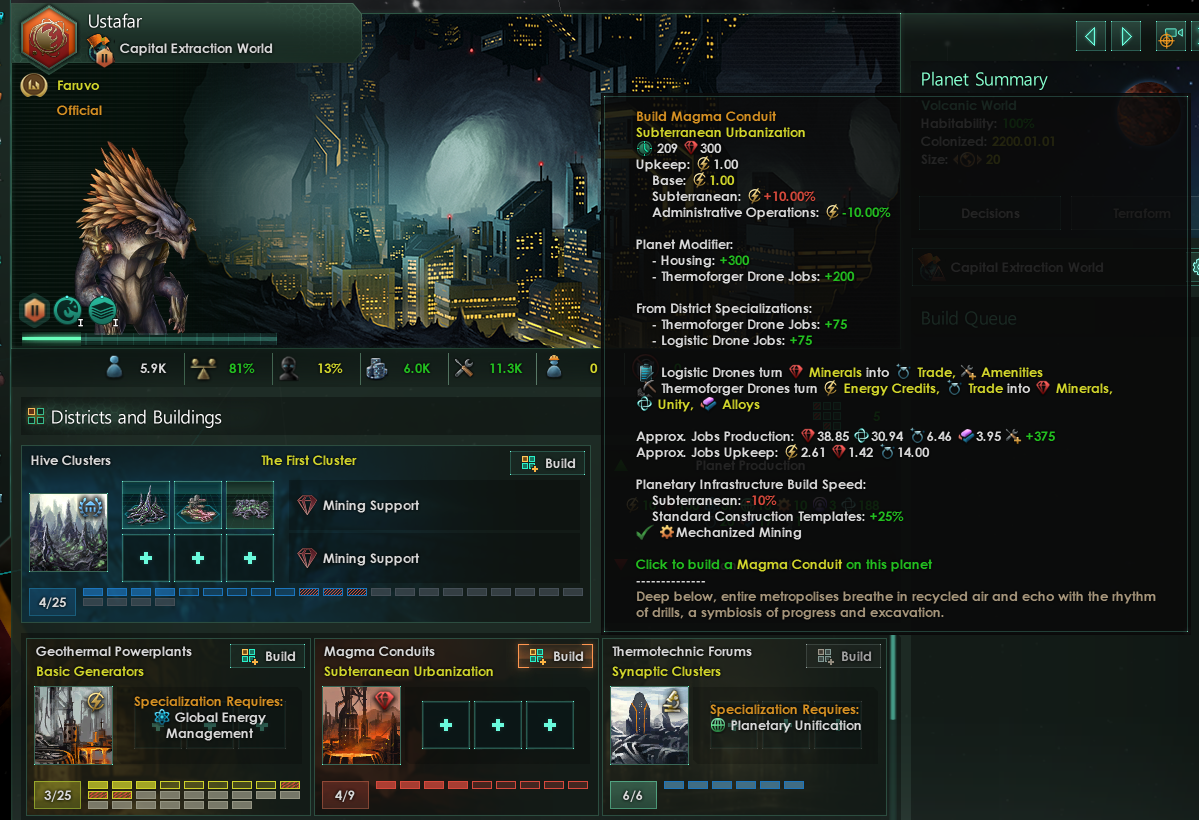The height and width of the screenshot is (820, 1199).
Task: Click the amenities tools icon showing 11.3K
Action: click(x=463, y=369)
